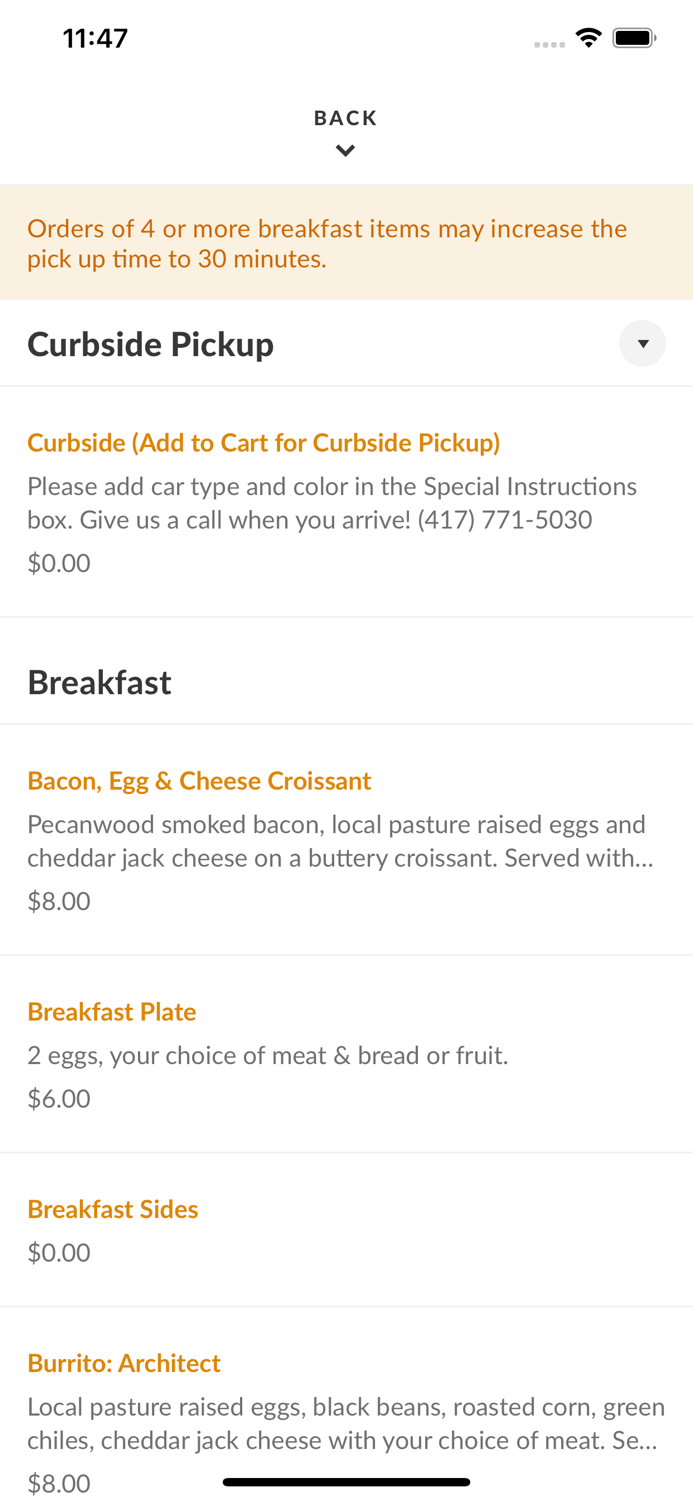Tap the Breakfast Sides $0.00 price

[x=59, y=1252]
